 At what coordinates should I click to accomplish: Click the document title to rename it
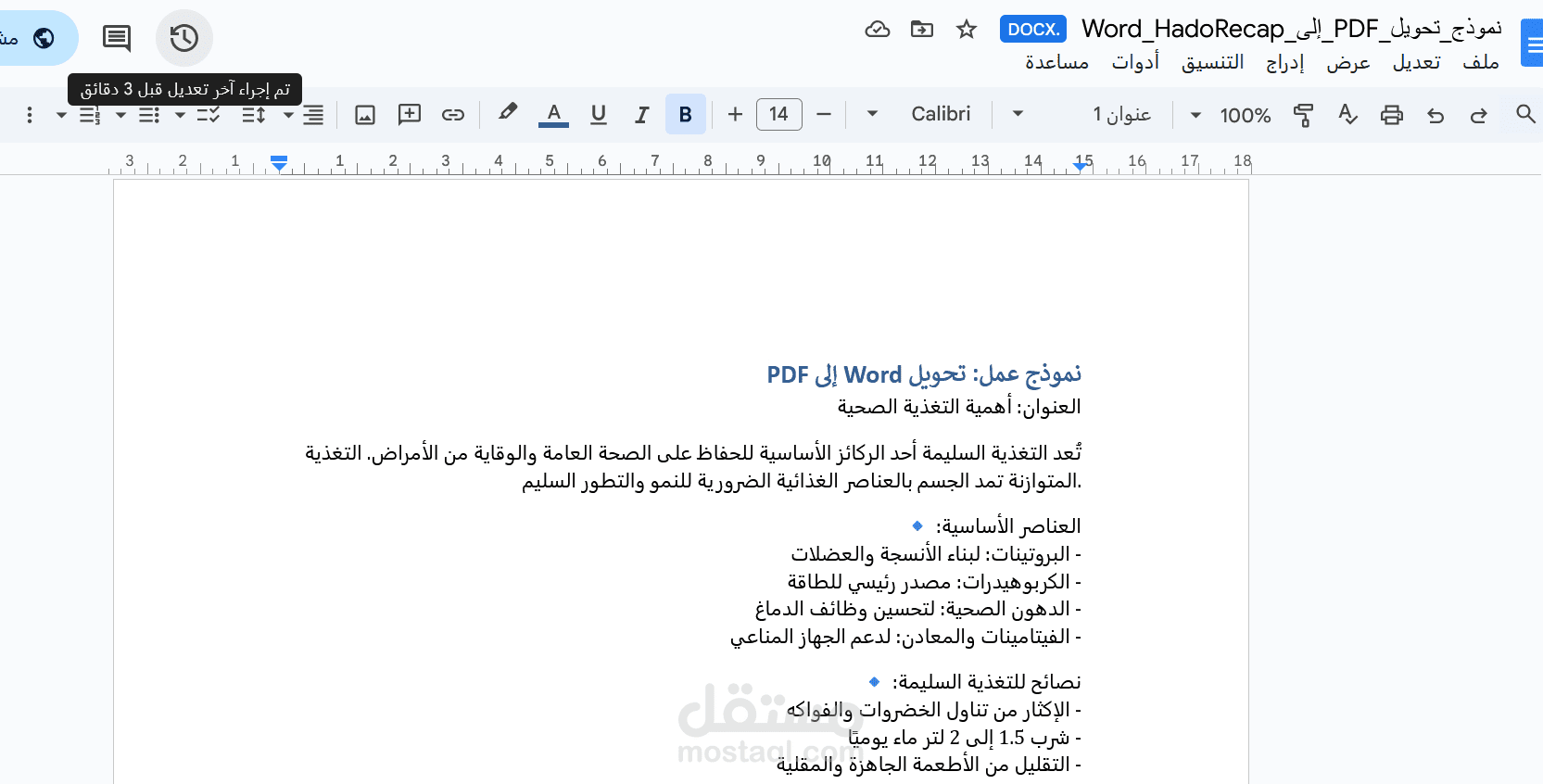coord(1292,29)
